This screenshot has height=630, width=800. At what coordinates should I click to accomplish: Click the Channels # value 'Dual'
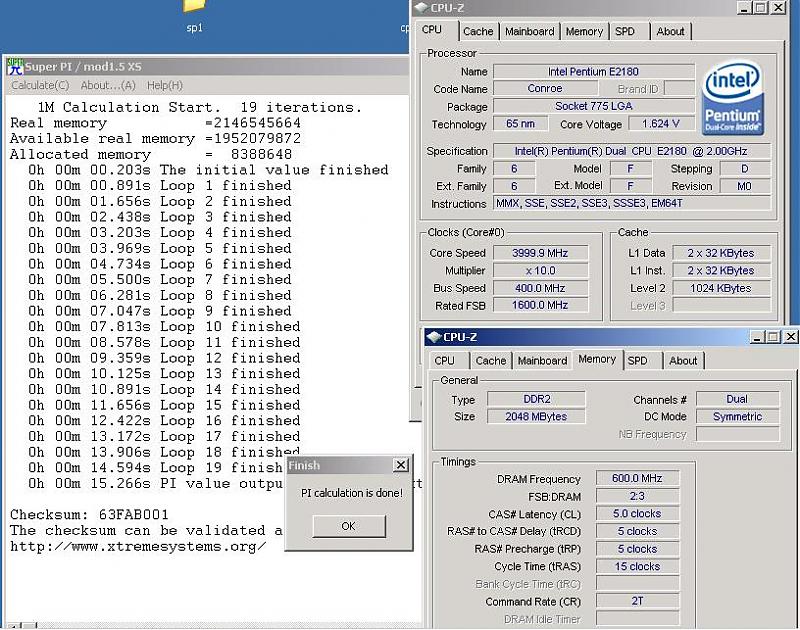737,399
